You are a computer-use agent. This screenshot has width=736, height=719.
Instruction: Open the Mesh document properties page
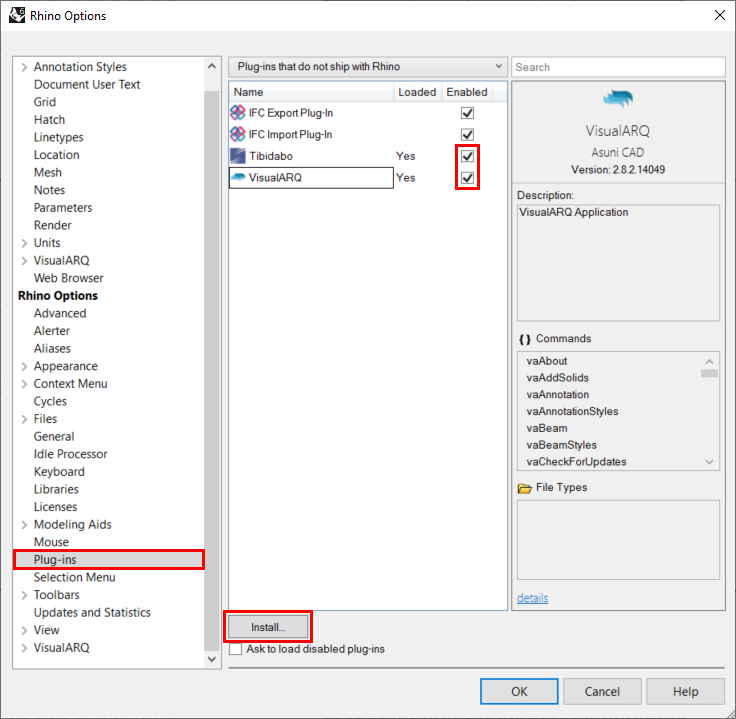47,172
